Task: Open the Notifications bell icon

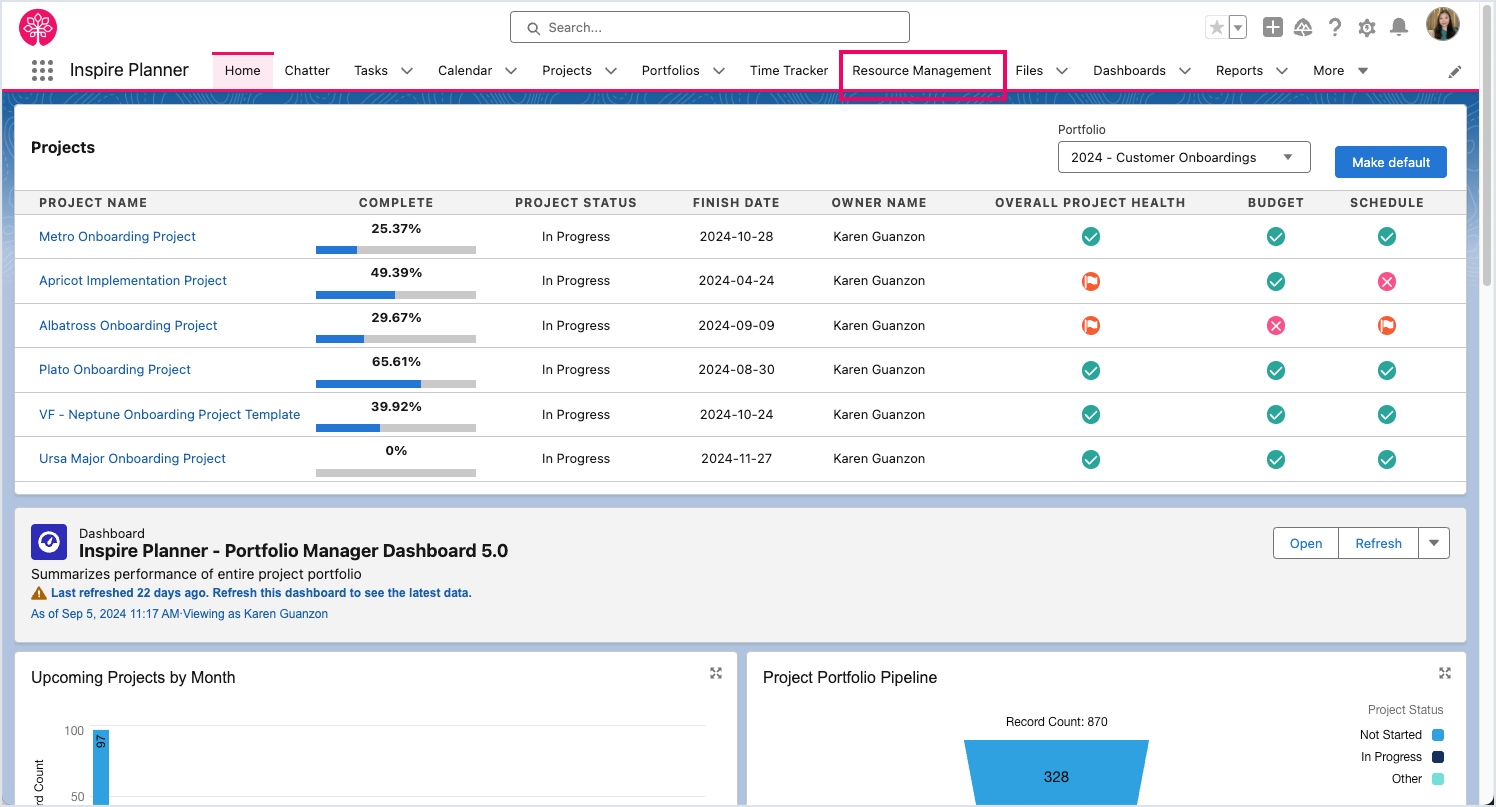Action: (1399, 28)
